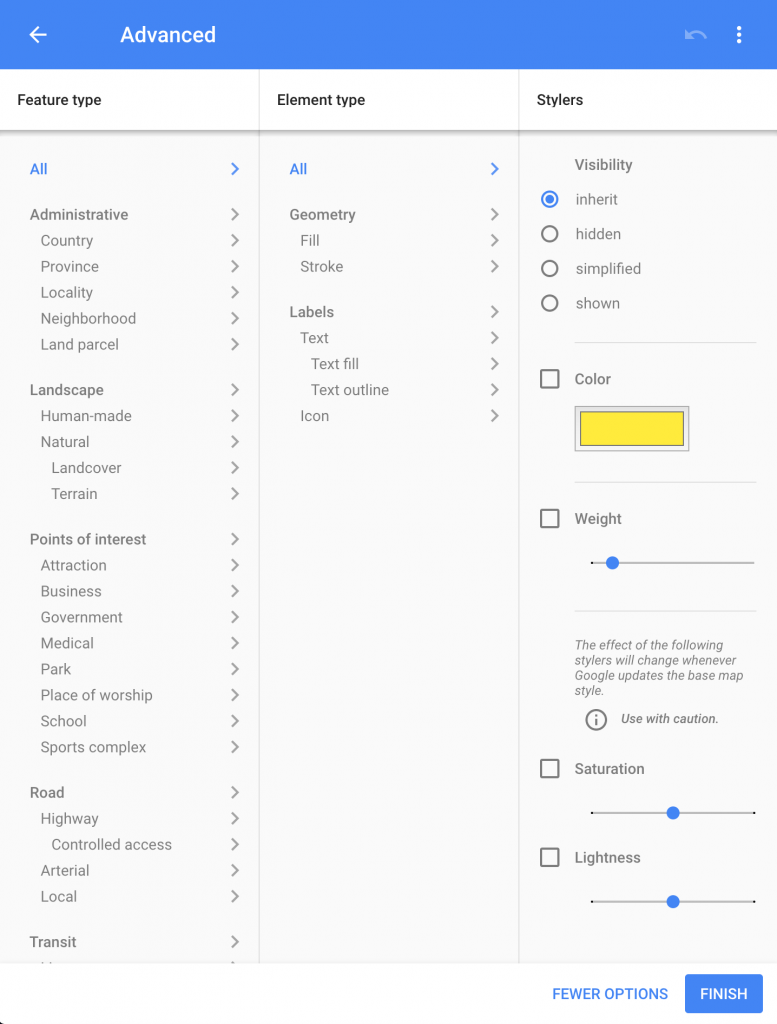Select the Highway feature type
This screenshot has height=1024, width=777.
69,819
